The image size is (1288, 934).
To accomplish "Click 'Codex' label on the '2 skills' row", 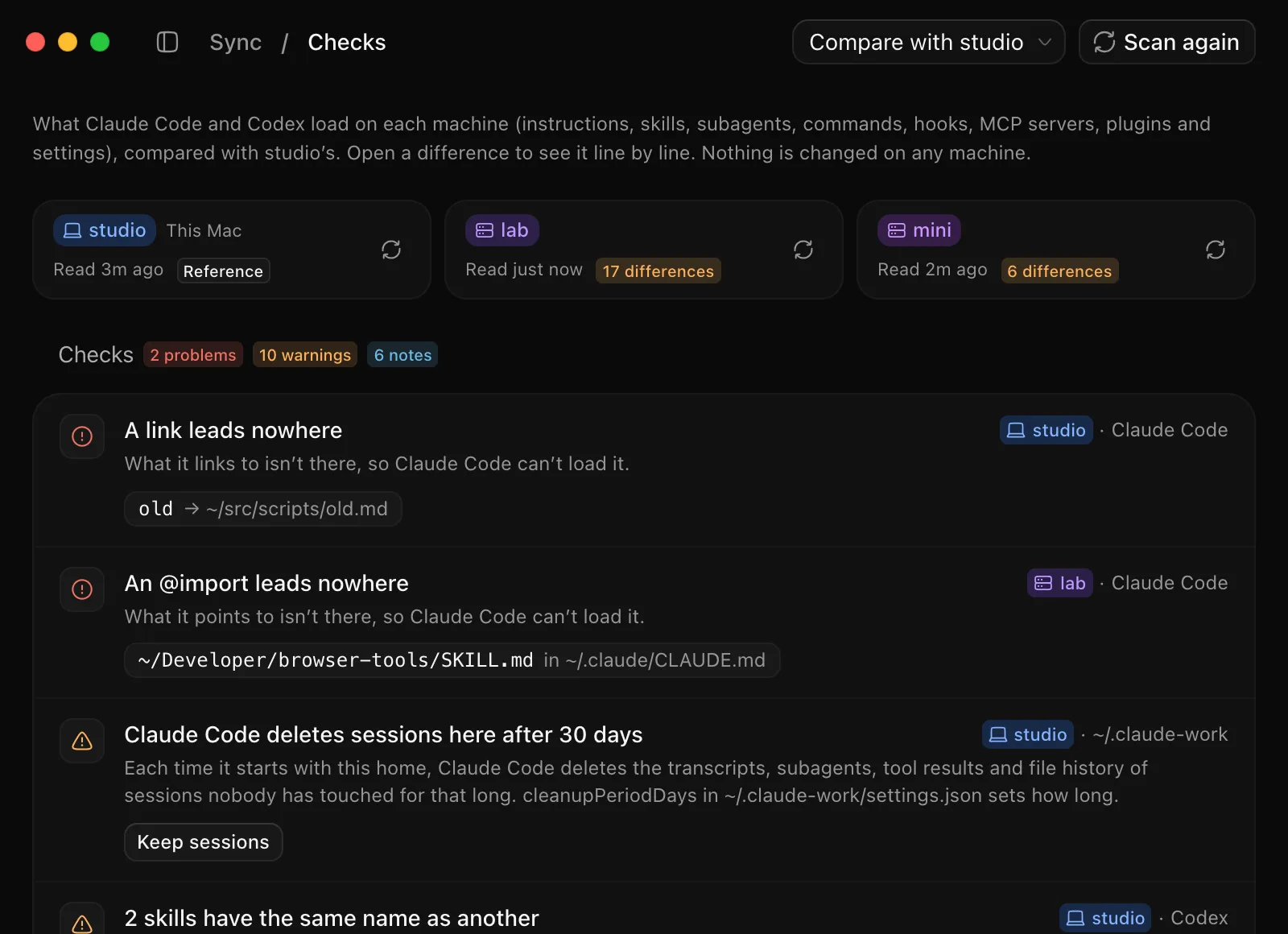I will 1199,918.
